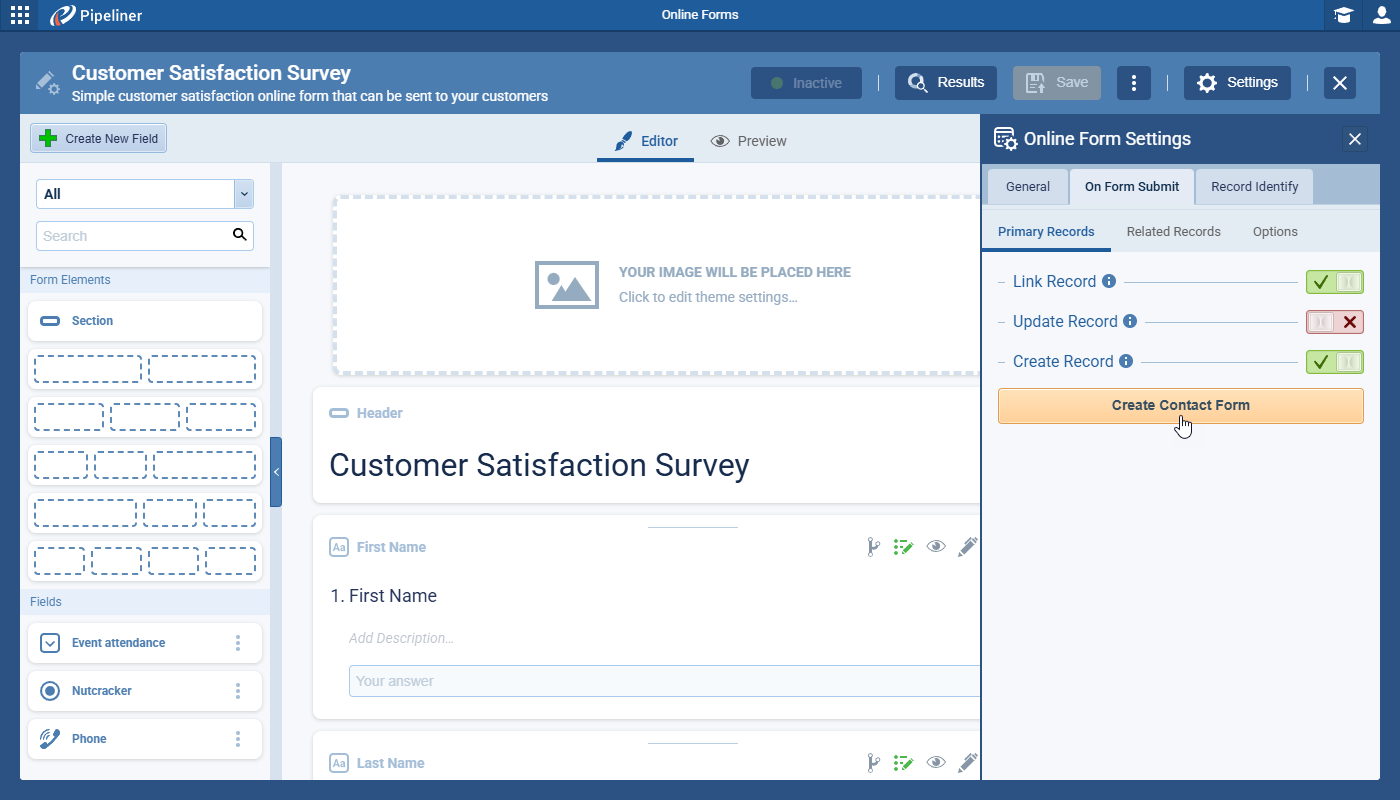This screenshot has height=800, width=1400.
Task: Switch to the Record Identify tab
Action: 1254,187
